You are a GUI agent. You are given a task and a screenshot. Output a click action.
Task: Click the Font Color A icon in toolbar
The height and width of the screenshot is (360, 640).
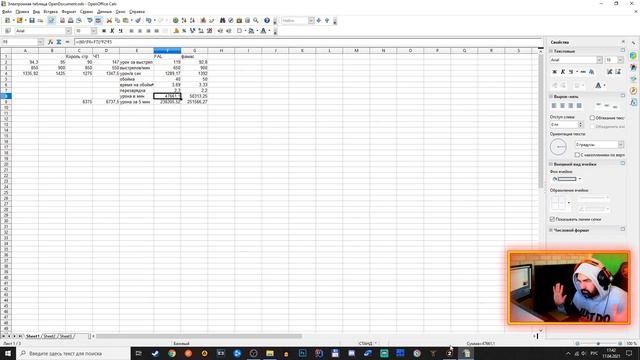263,31
